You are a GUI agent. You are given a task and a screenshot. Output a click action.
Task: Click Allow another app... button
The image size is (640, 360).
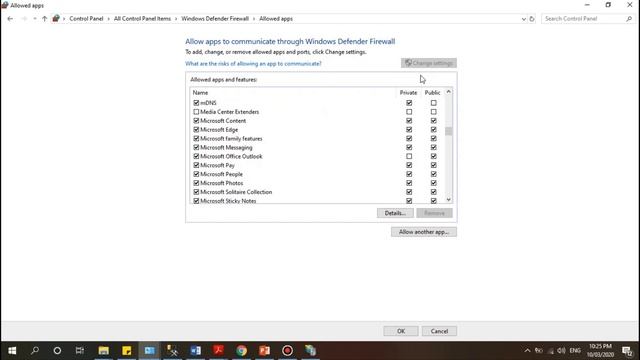(x=424, y=232)
